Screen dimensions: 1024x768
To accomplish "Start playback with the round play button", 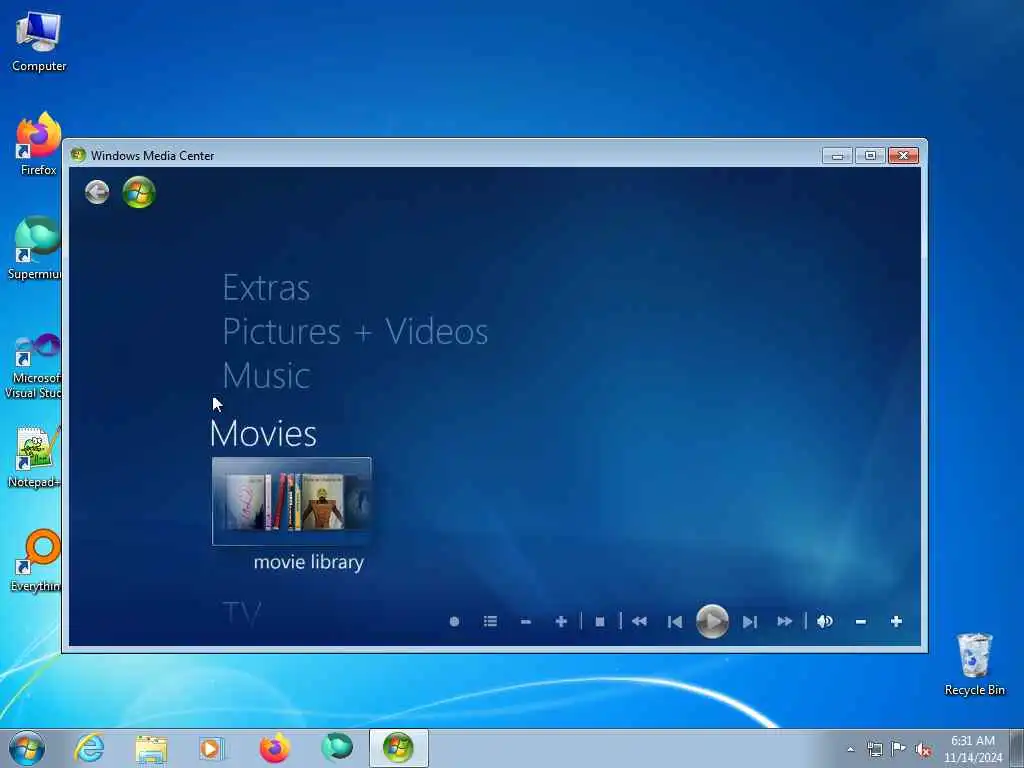I will (x=712, y=622).
